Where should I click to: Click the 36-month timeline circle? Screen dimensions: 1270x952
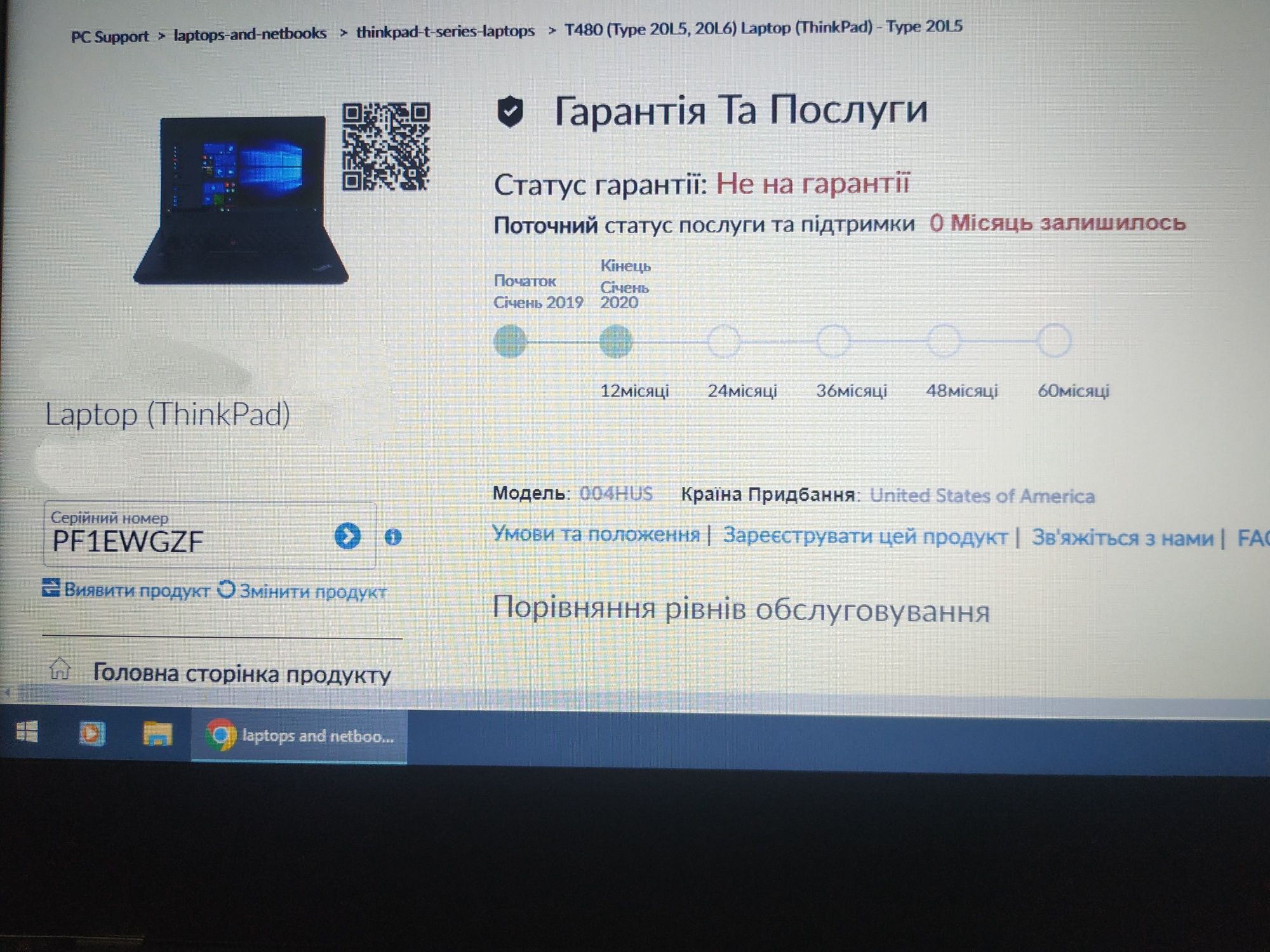(x=833, y=341)
